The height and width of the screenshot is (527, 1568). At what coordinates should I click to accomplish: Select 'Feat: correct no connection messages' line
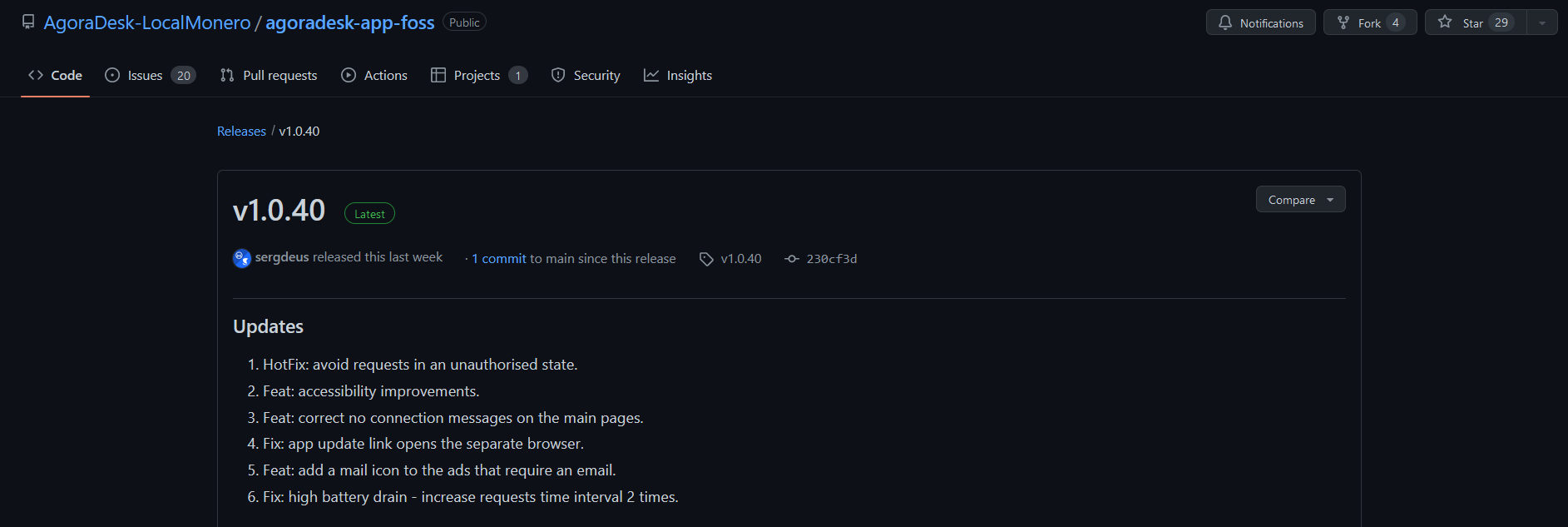click(x=453, y=418)
